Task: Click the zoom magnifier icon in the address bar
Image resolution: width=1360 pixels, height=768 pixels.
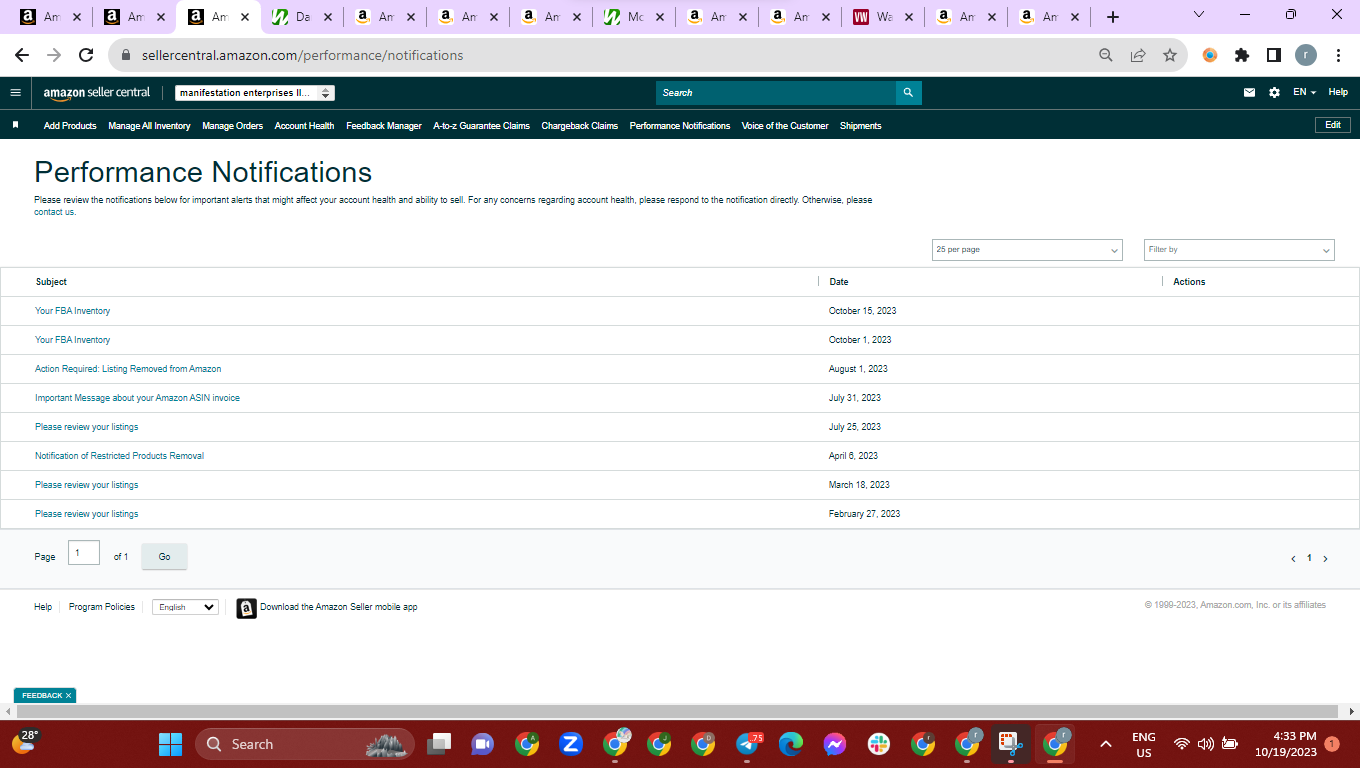Action: 1105,55
